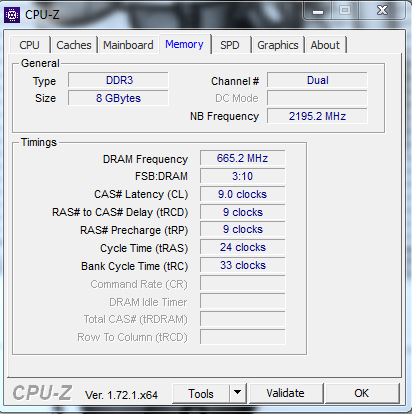Click OK to close CPU-Z

point(362,393)
